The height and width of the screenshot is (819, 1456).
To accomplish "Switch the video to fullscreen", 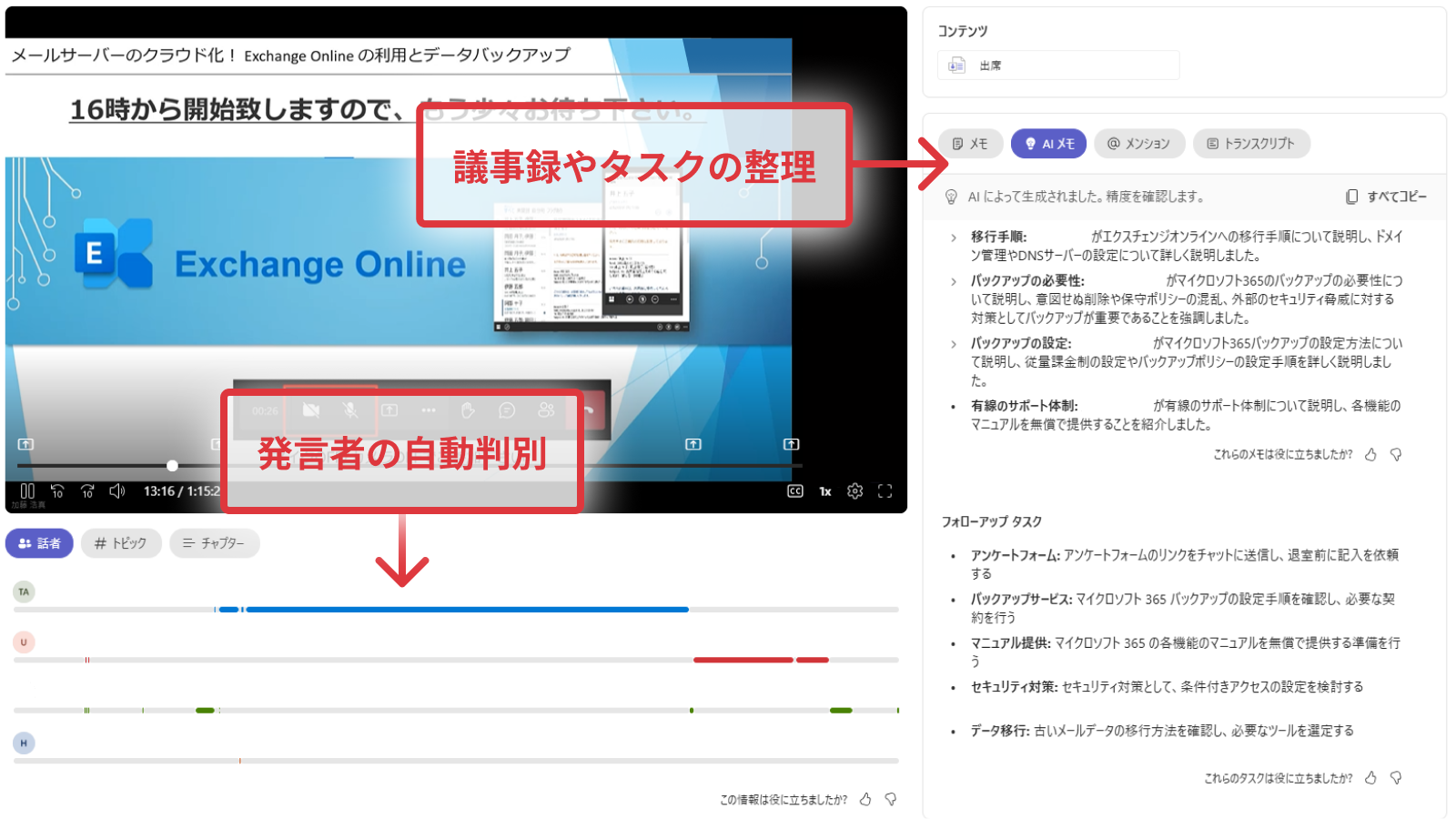I will 885,491.
